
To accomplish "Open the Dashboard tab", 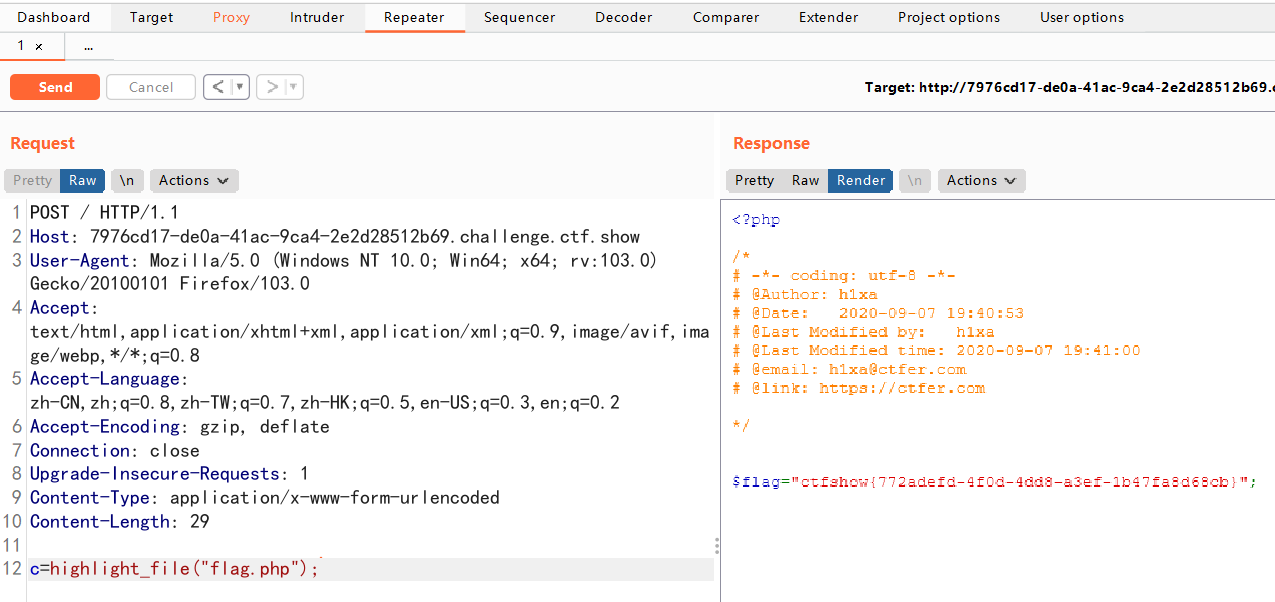I will coord(53,17).
